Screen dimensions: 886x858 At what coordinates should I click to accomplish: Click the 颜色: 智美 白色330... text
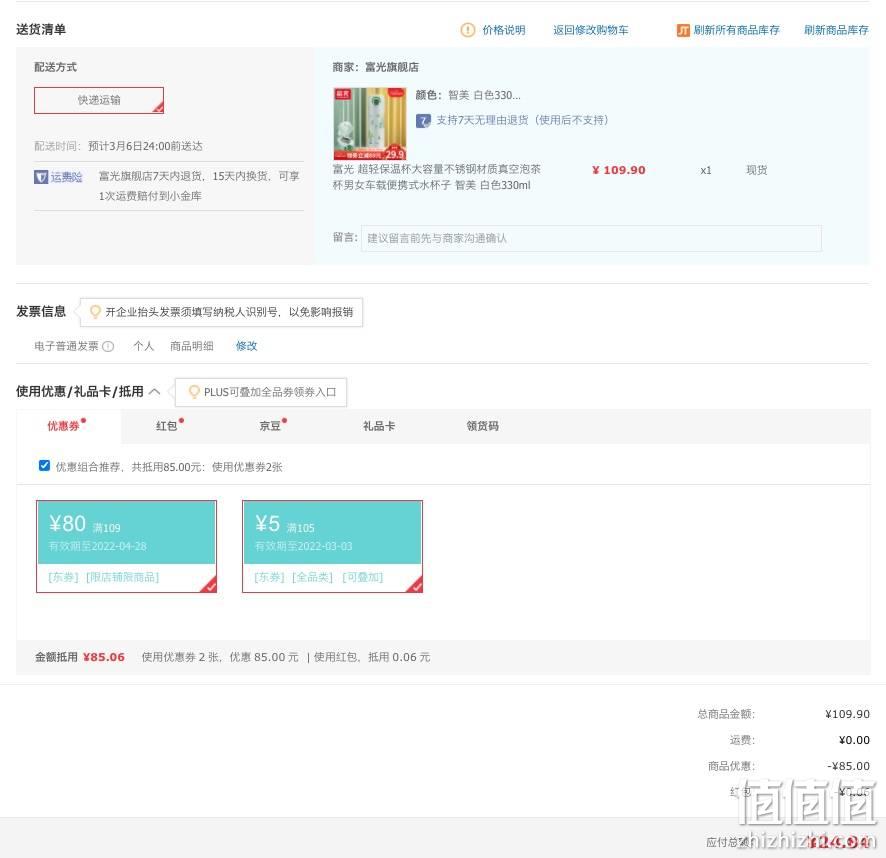468,95
